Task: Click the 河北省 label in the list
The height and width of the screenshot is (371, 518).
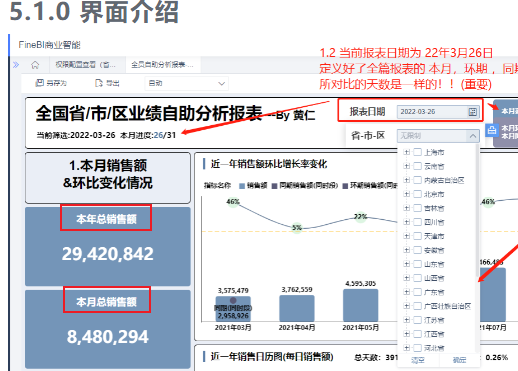Action: tap(434, 348)
